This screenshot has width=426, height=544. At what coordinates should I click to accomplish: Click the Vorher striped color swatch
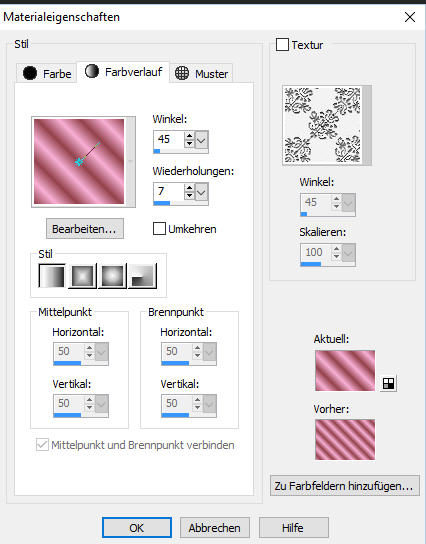tap(345, 440)
